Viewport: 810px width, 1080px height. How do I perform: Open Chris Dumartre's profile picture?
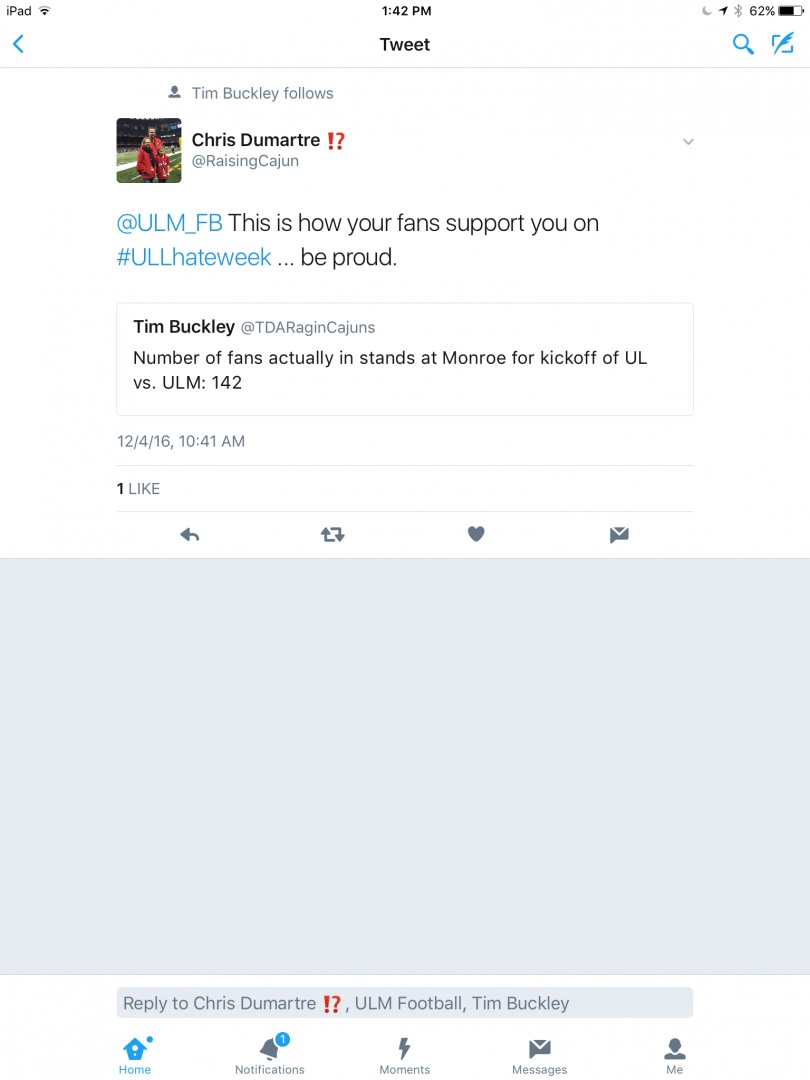click(x=149, y=150)
